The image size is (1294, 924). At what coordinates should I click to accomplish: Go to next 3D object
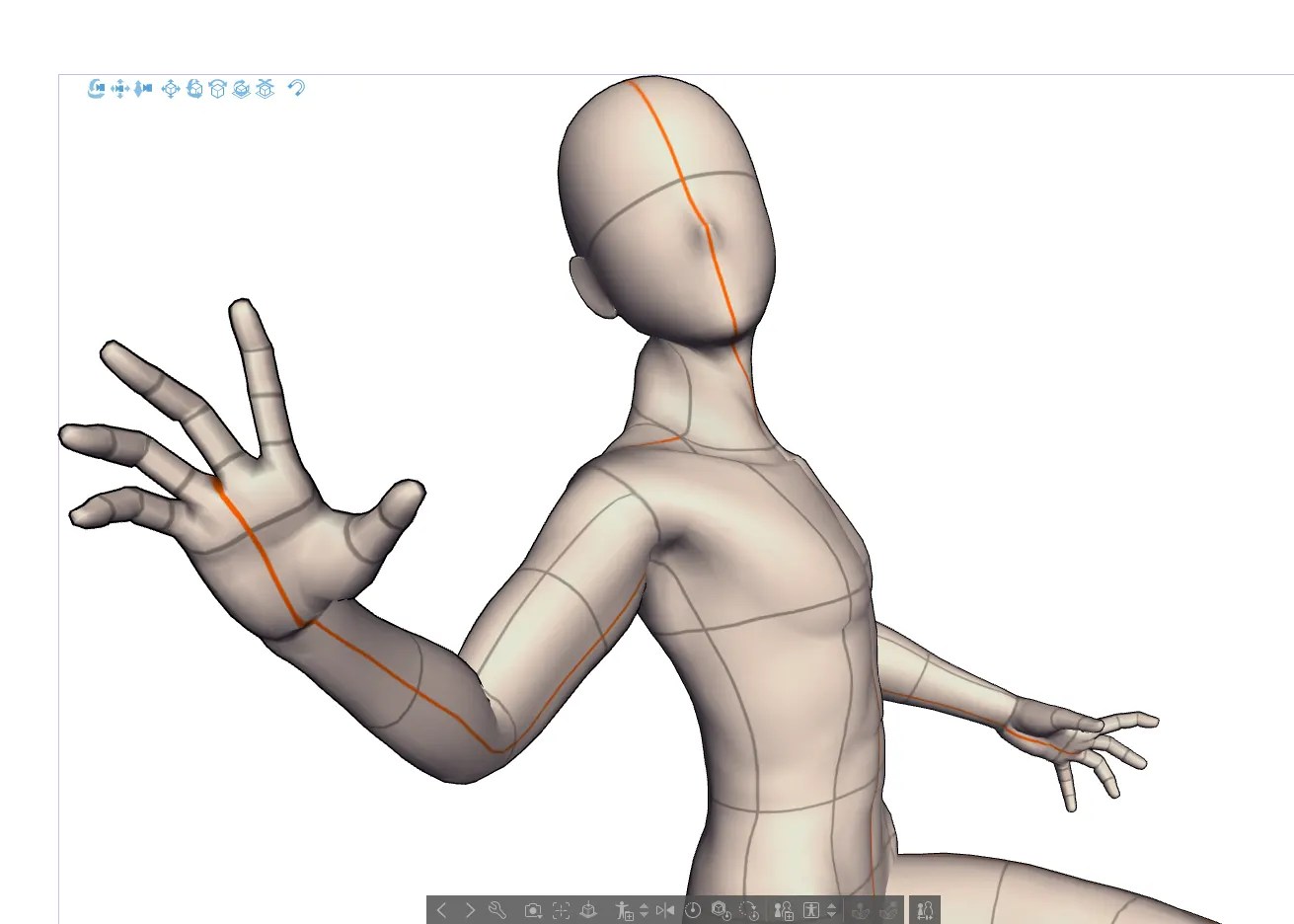click(x=470, y=910)
